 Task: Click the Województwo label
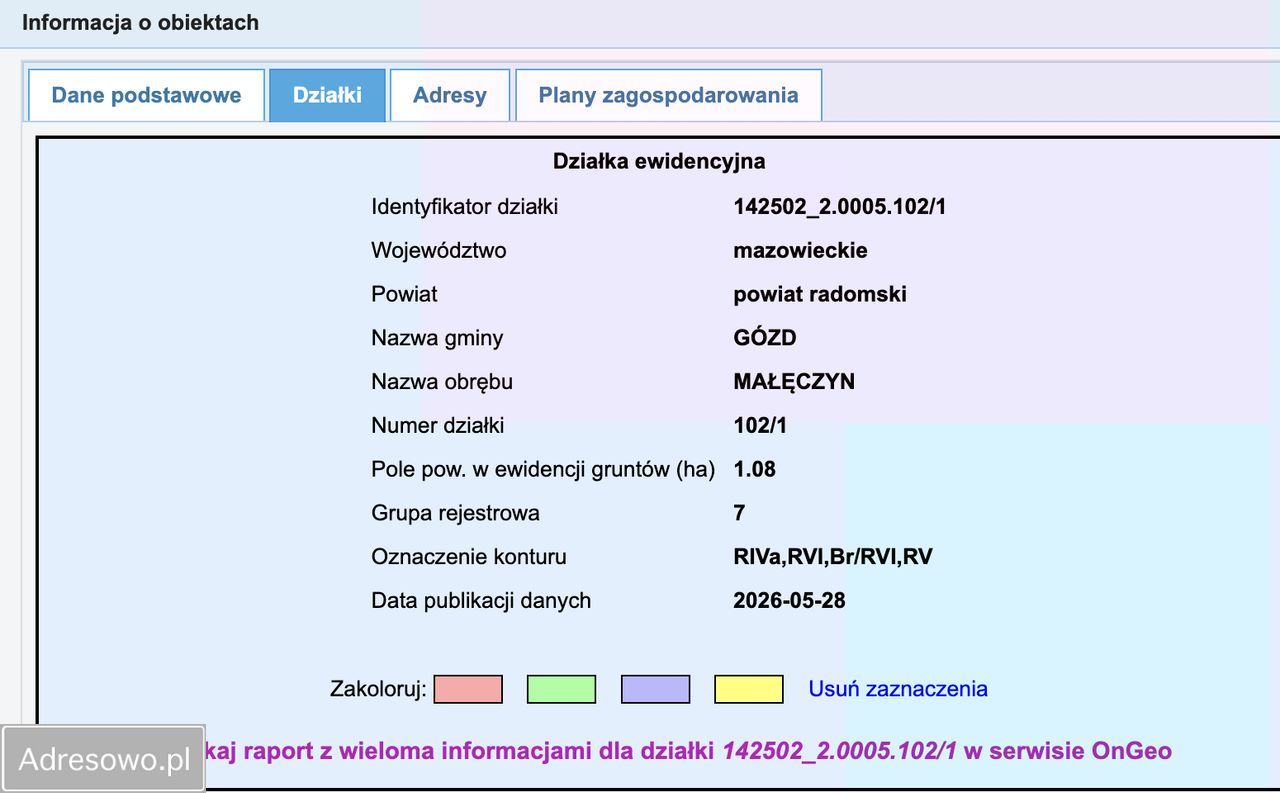438,250
